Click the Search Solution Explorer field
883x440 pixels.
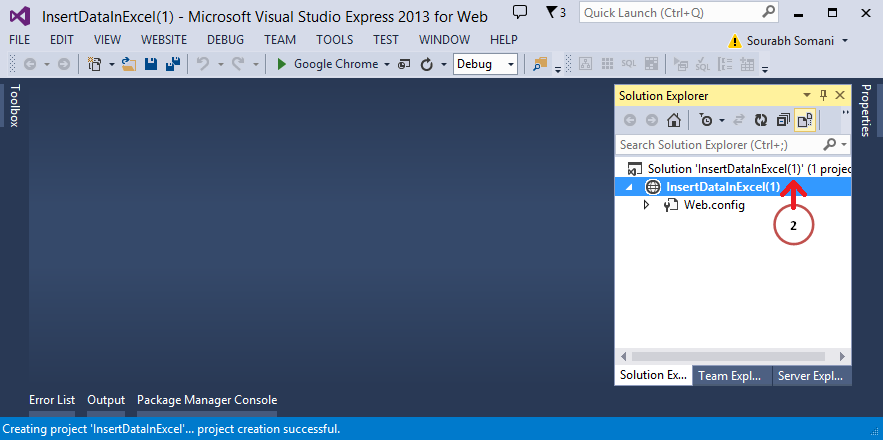point(720,145)
